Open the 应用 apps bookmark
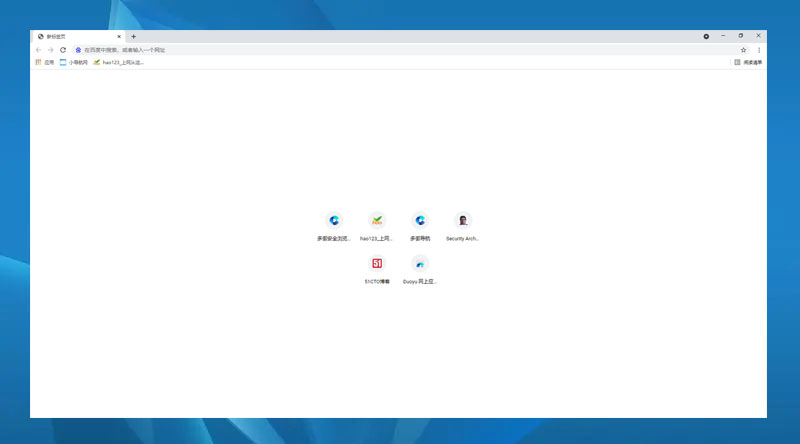800x444 pixels. pos(45,62)
